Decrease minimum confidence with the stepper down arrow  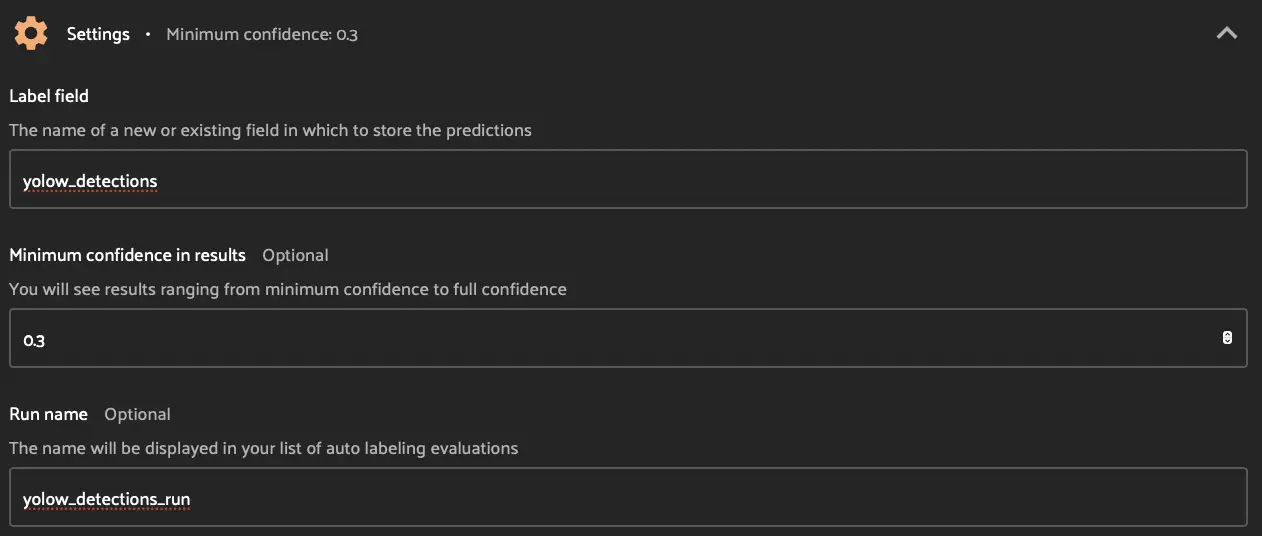click(x=1227, y=343)
